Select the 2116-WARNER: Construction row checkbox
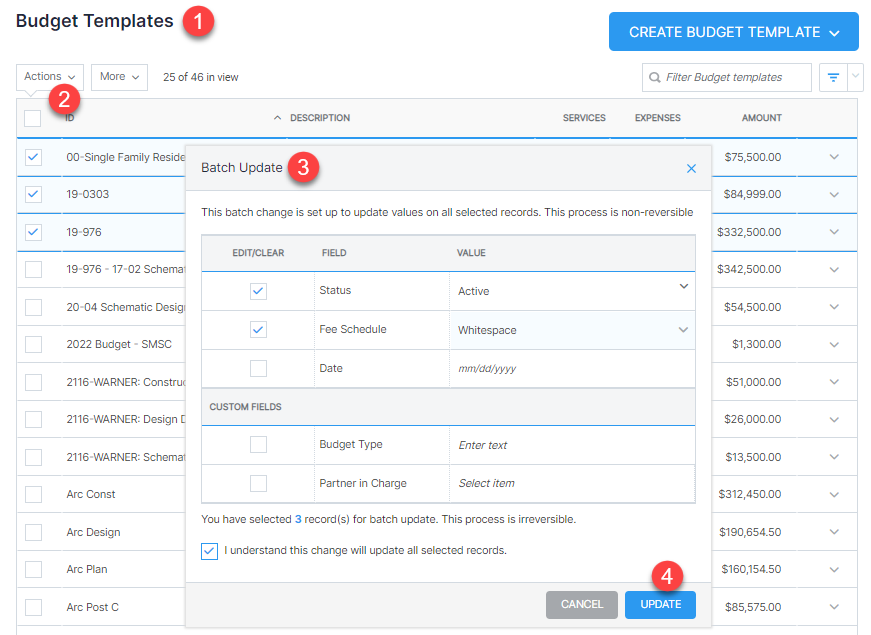 click(x=33, y=382)
